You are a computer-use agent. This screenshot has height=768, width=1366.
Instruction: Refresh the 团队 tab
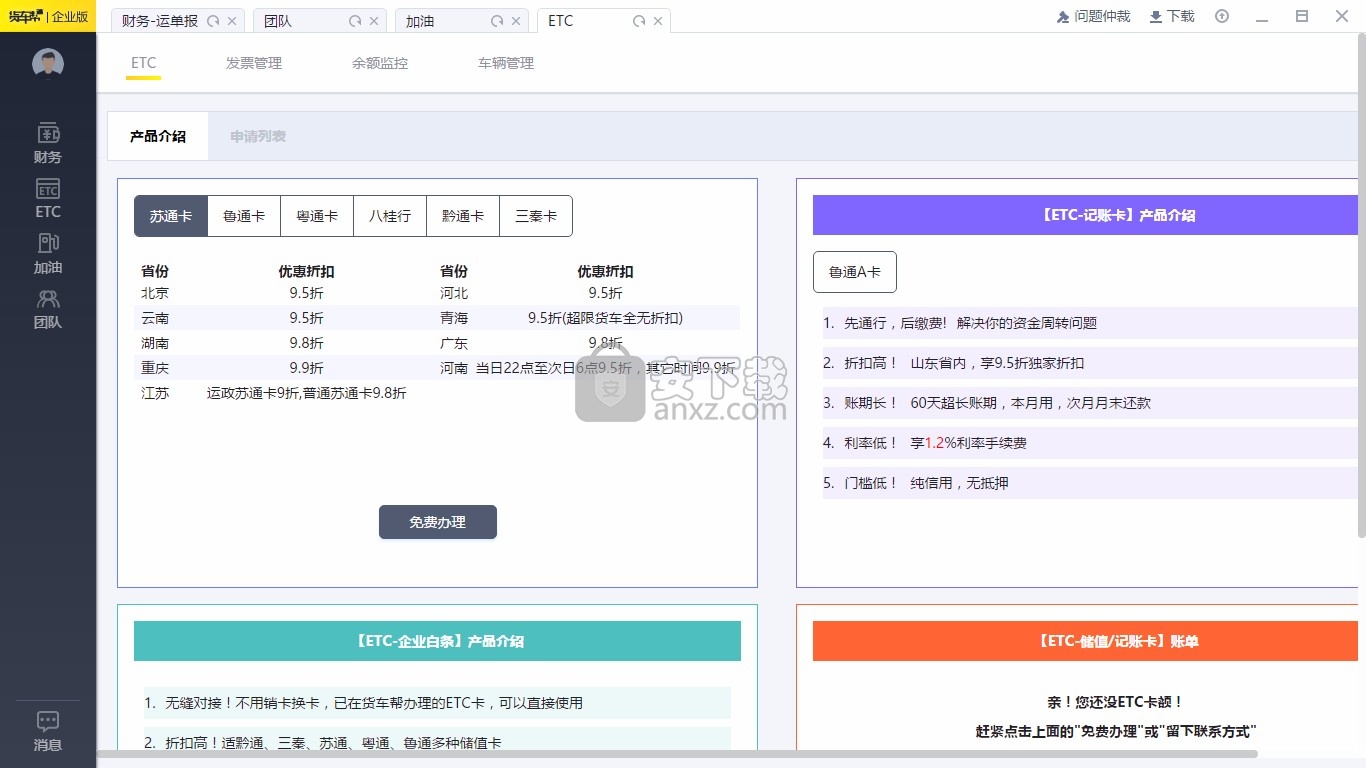point(355,21)
